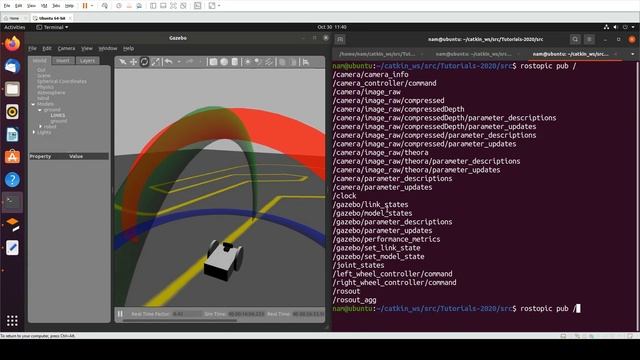Click the Gazebo copy icon
Image resolution: width=640 pixels, height=360 pixels.
click(x=282, y=62)
